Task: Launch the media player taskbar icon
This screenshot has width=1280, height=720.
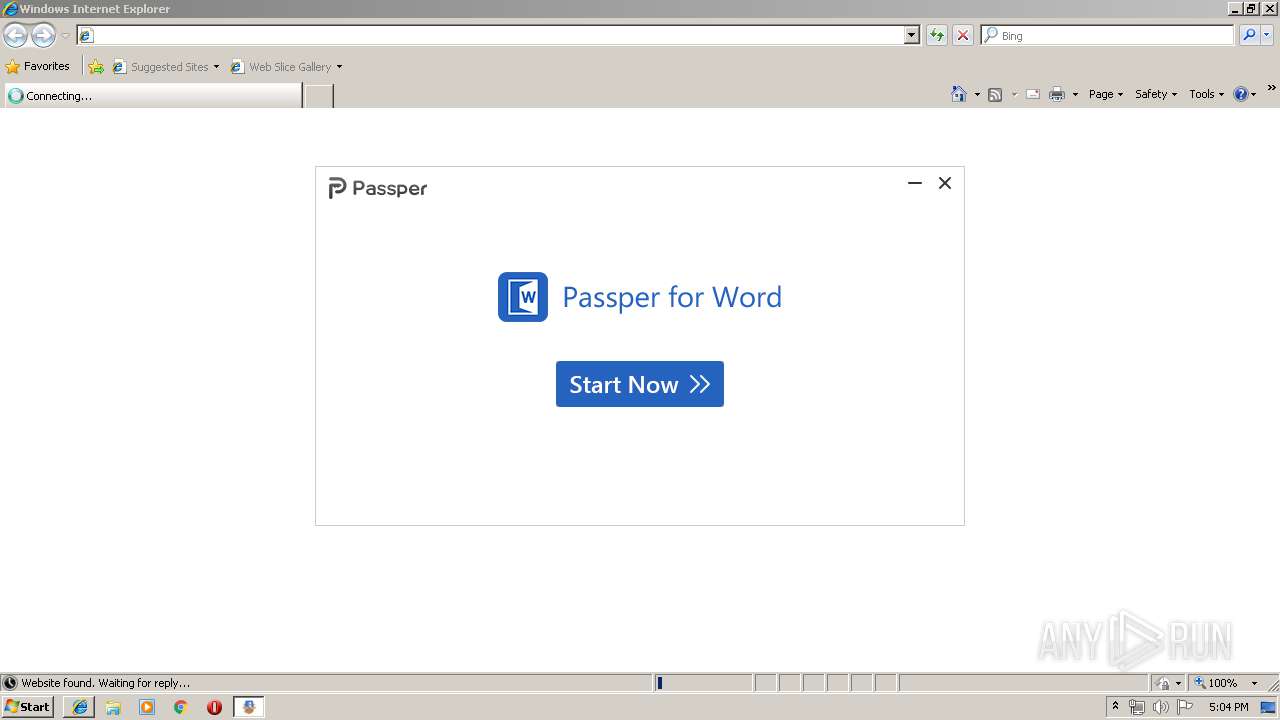Action: click(x=147, y=707)
